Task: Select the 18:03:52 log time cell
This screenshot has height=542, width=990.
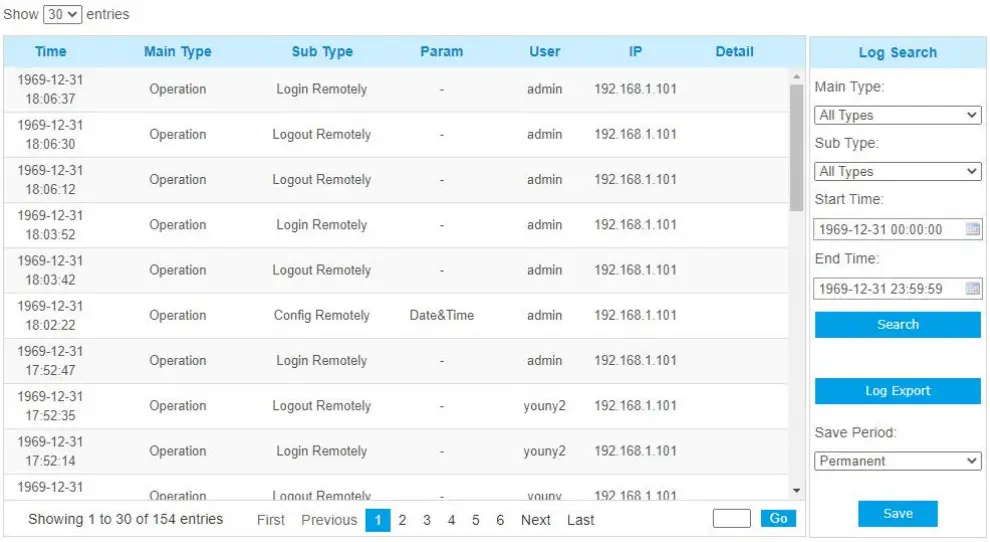Action: point(51,225)
